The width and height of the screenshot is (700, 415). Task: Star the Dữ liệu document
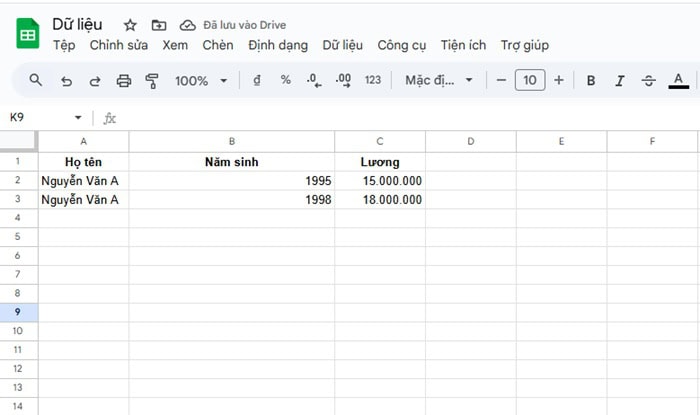130,24
